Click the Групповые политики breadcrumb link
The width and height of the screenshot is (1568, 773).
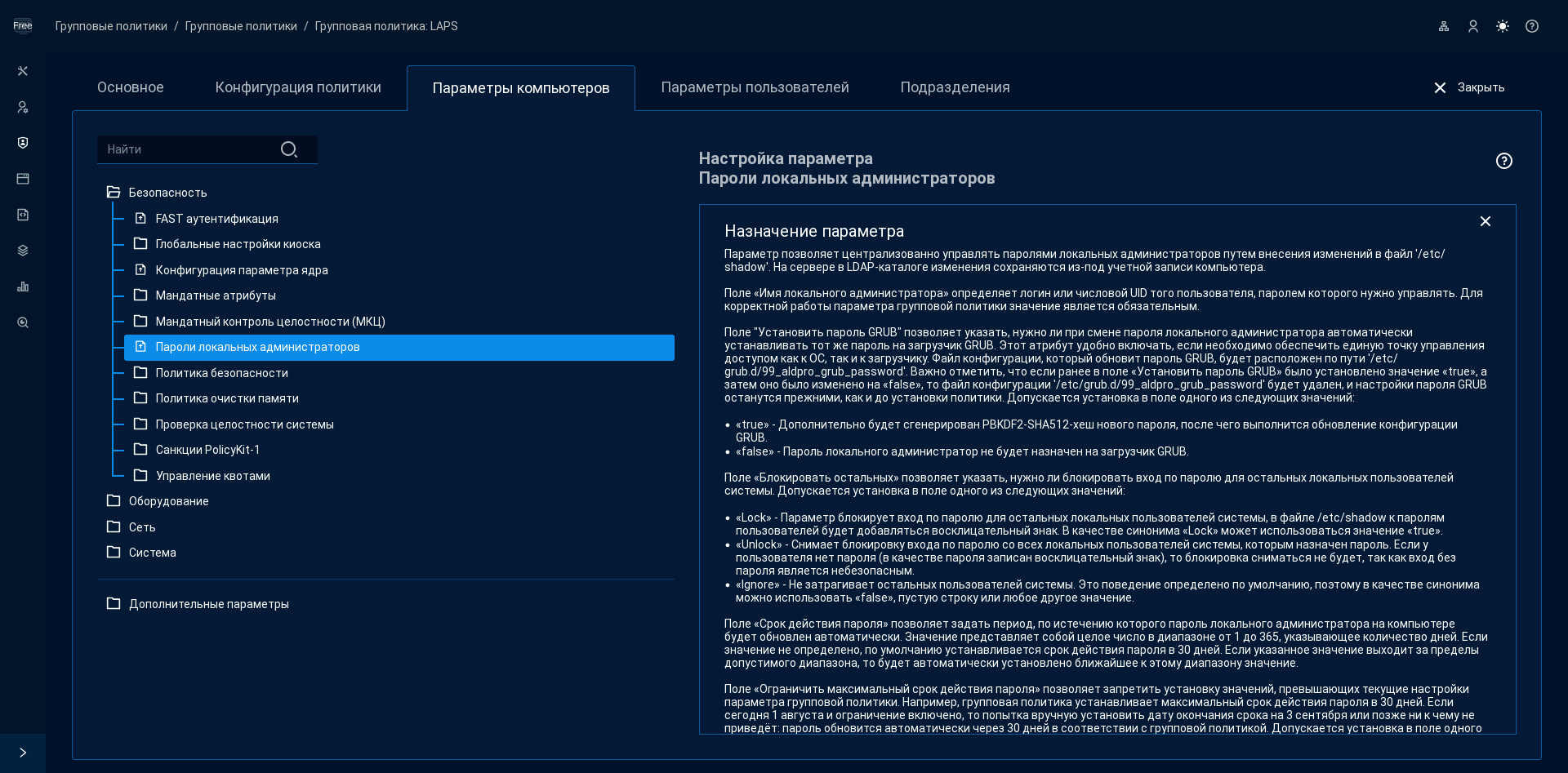tap(111, 26)
